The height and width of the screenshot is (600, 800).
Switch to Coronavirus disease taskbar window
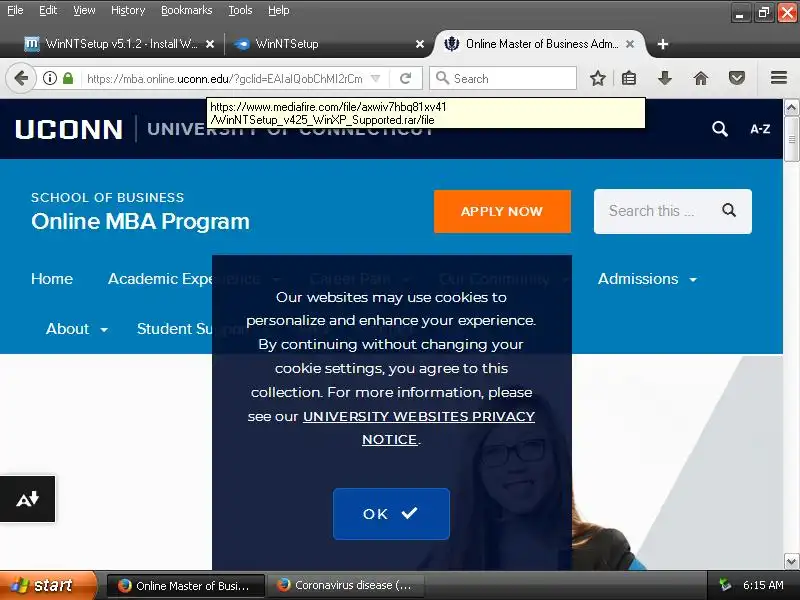346,585
